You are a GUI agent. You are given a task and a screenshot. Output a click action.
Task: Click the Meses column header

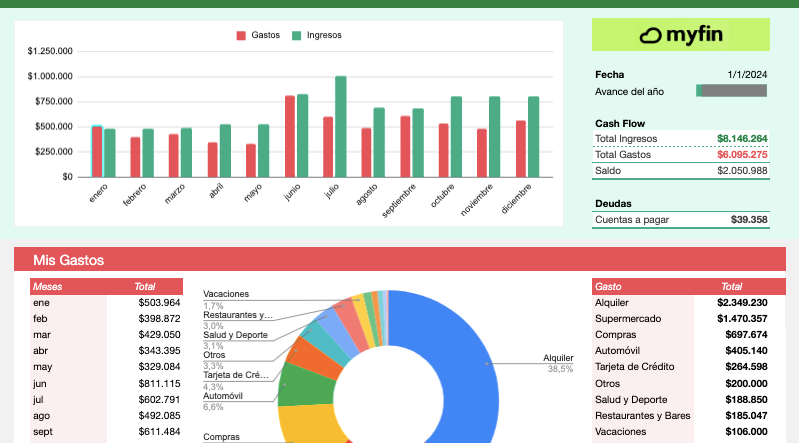click(48, 286)
